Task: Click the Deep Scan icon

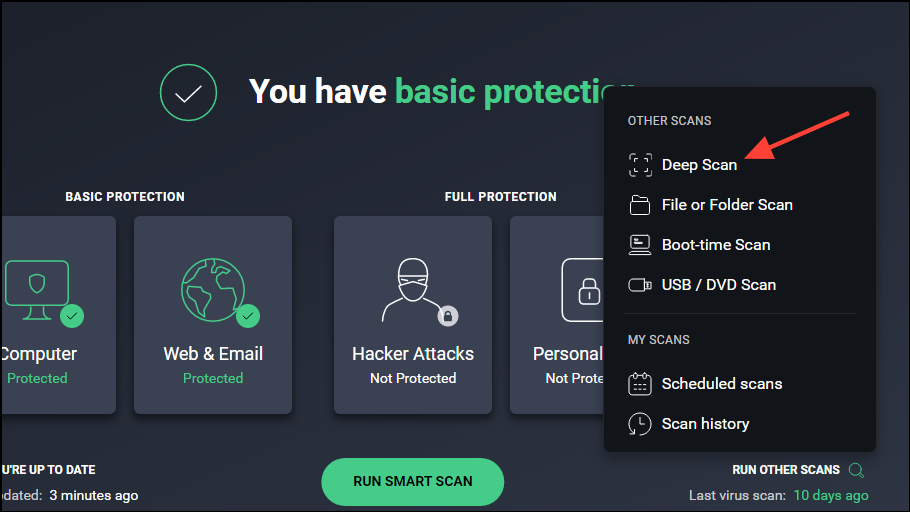Action: point(640,165)
